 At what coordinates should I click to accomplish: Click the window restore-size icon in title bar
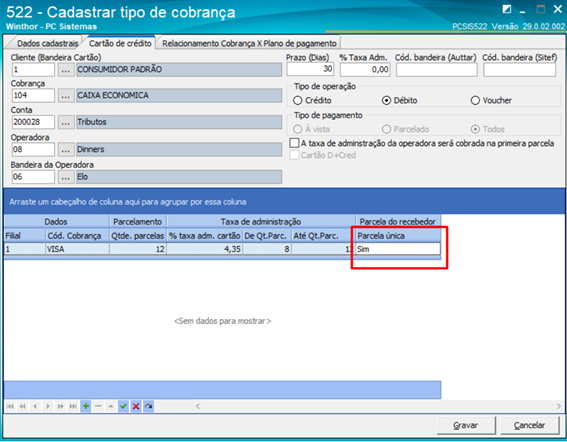(x=507, y=9)
